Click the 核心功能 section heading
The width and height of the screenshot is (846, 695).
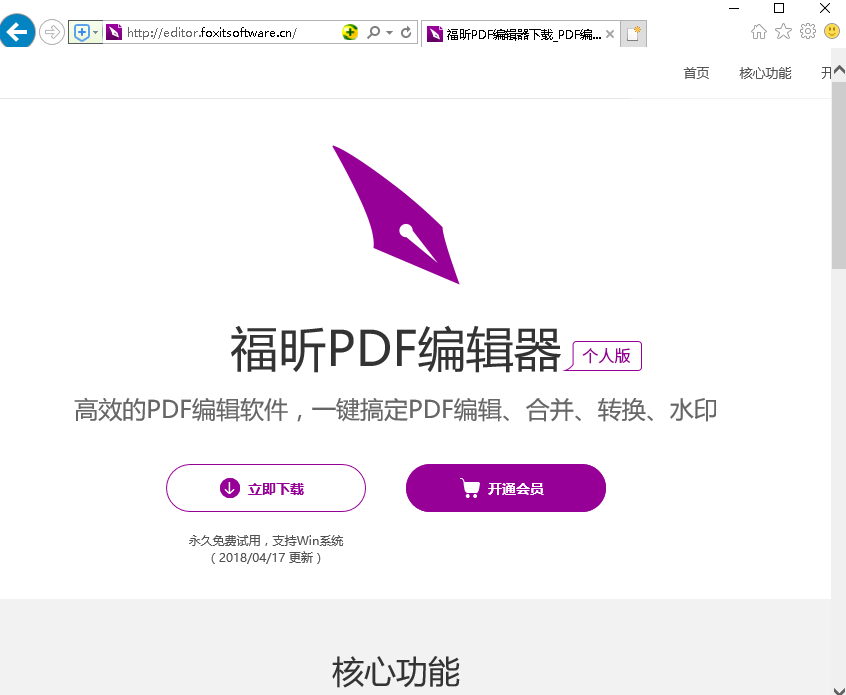(395, 671)
